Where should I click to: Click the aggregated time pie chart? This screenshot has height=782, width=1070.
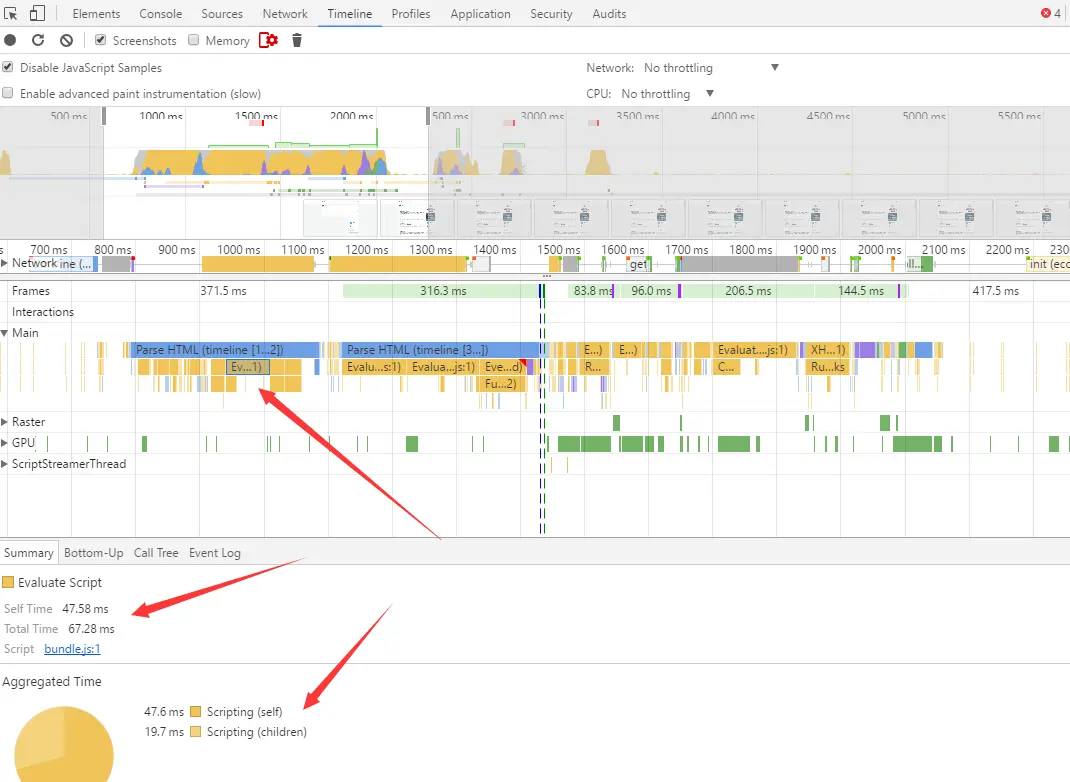coord(63,744)
